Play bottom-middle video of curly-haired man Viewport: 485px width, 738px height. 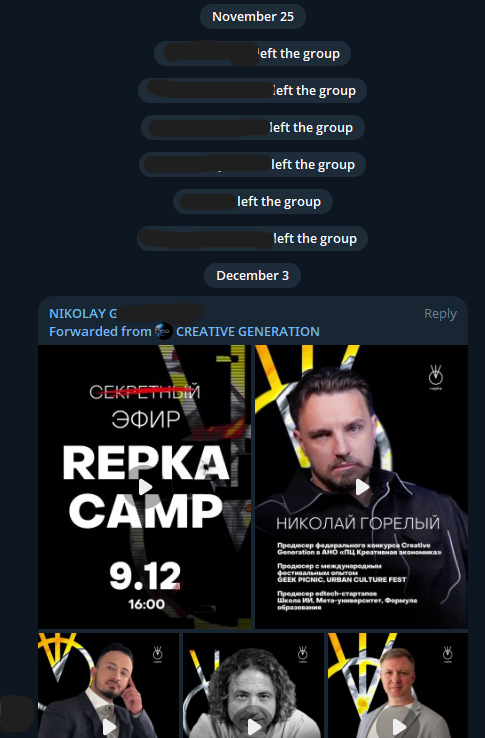click(253, 727)
